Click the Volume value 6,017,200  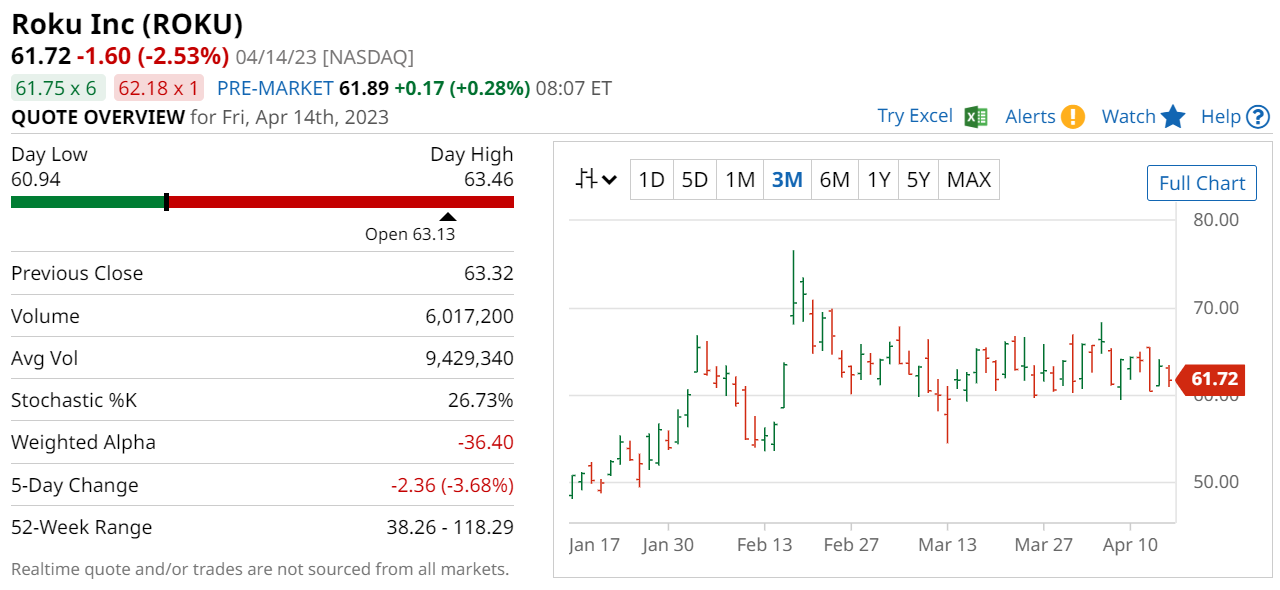pyautogui.click(x=469, y=316)
